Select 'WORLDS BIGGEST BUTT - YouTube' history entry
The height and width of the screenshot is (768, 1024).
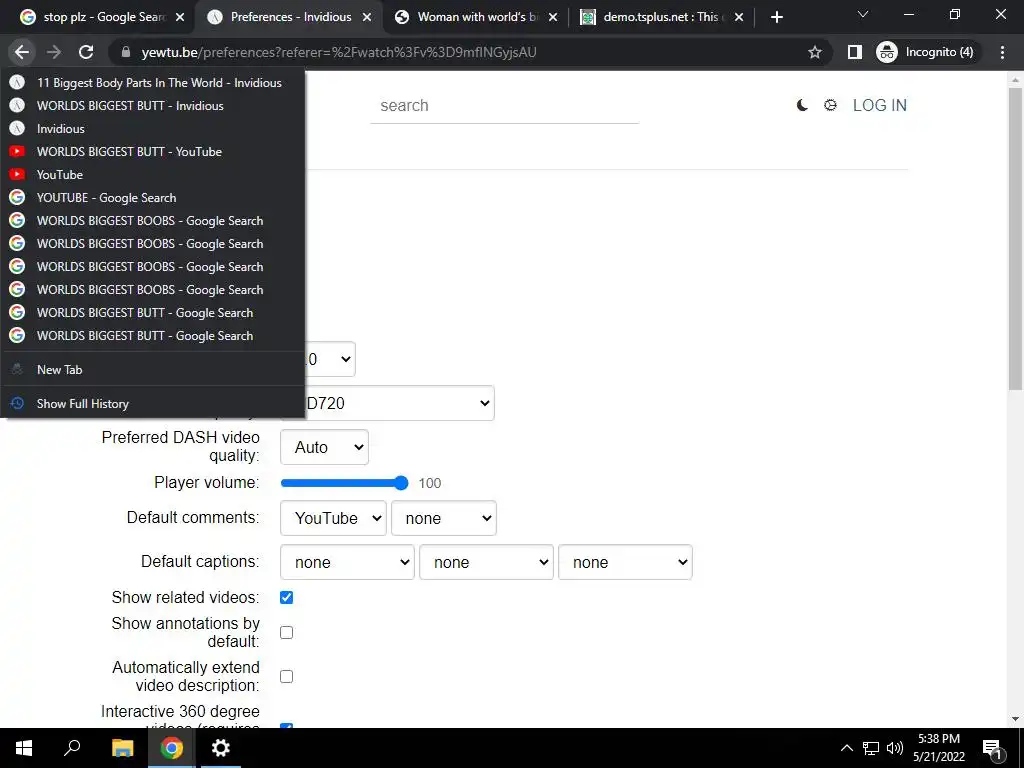[x=153, y=152]
